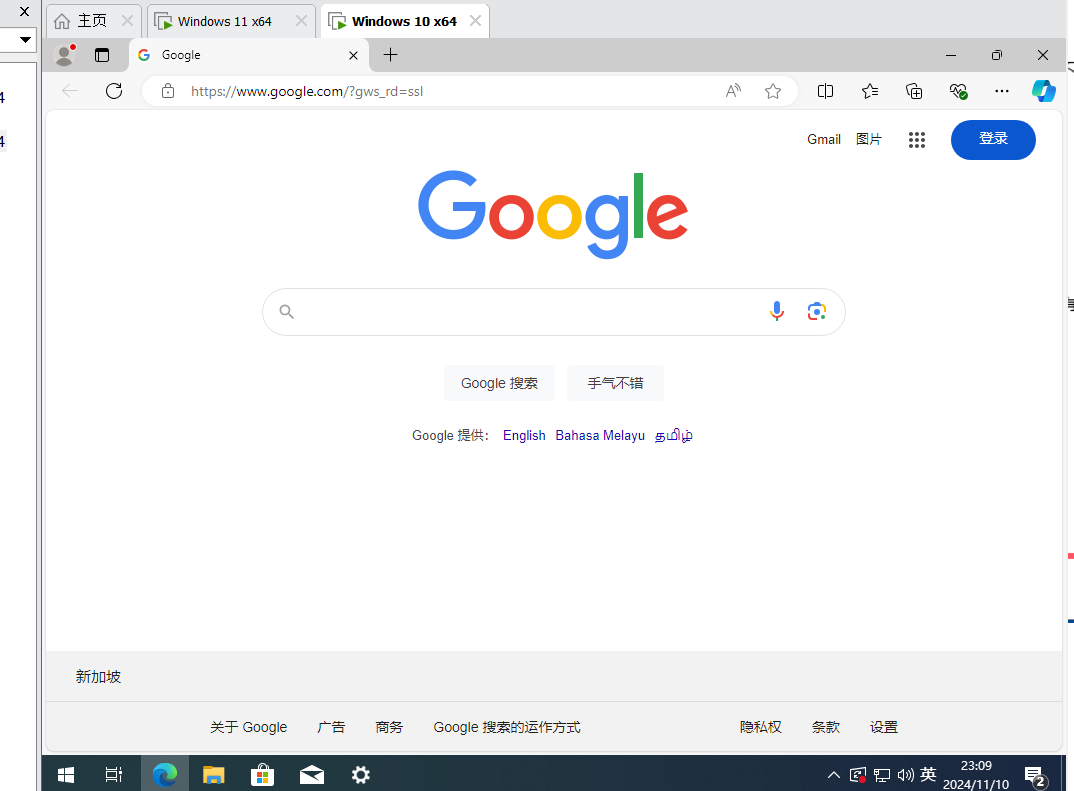Refresh the page with reload icon
1074x791 pixels.
point(114,91)
